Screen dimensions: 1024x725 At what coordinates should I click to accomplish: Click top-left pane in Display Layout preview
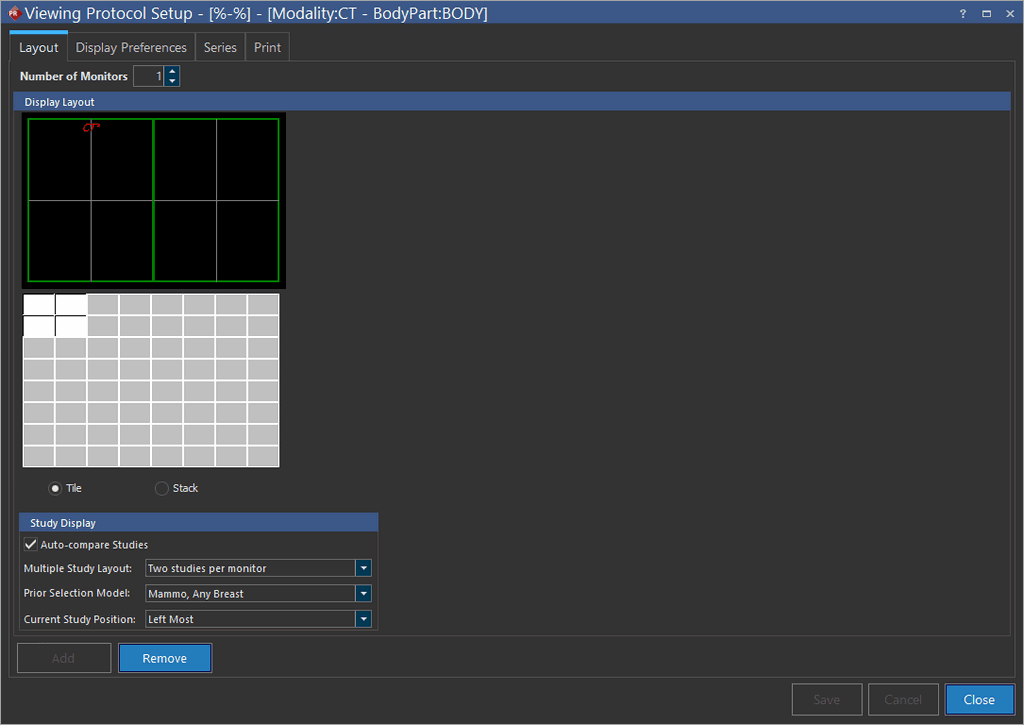tap(60, 160)
